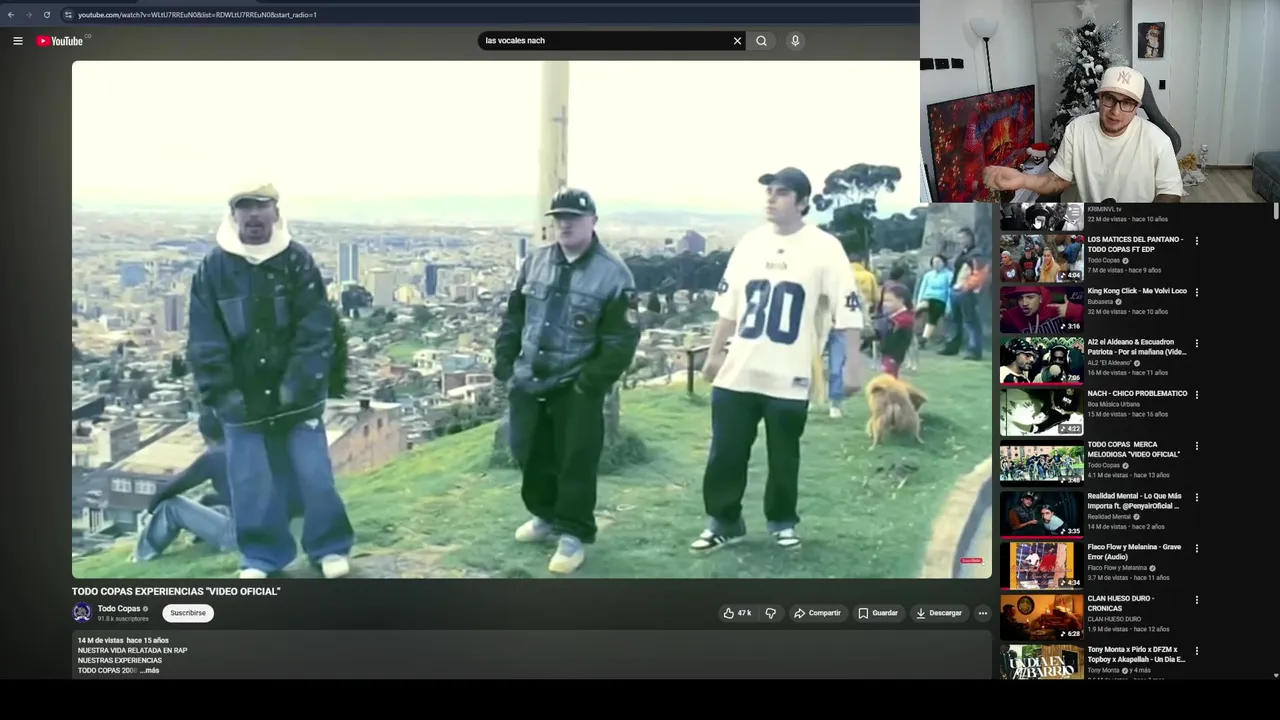Go forward in the browser
The height and width of the screenshot is (720, 1280).
[29, 15]
